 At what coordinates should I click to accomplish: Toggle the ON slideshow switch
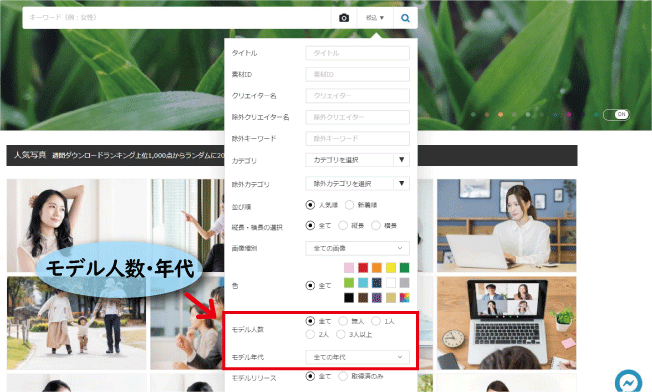[616, 114]
